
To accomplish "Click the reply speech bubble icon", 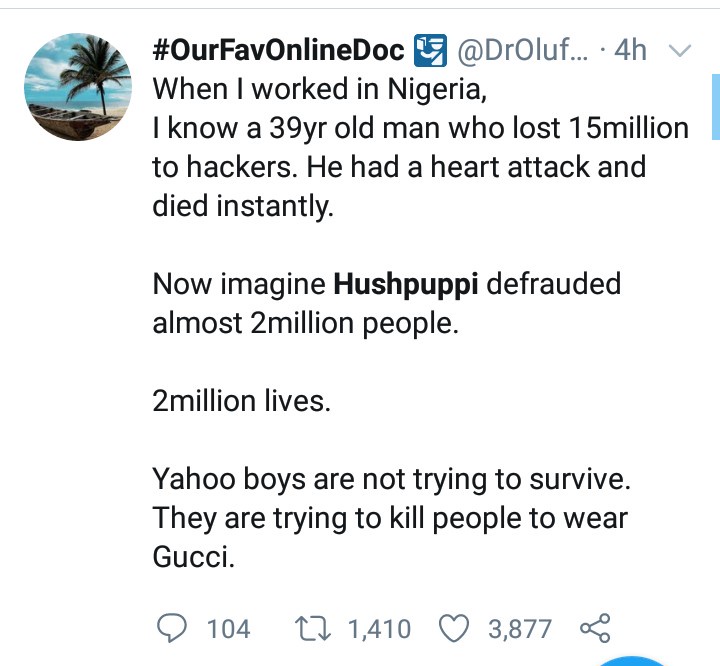I will 174,628.
